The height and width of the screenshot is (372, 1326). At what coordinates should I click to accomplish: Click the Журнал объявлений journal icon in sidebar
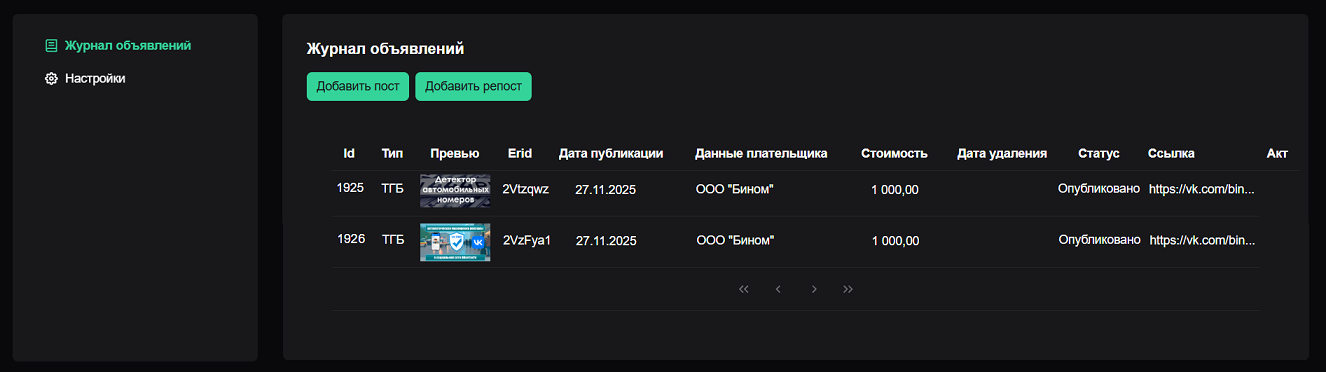coord(51,45)
